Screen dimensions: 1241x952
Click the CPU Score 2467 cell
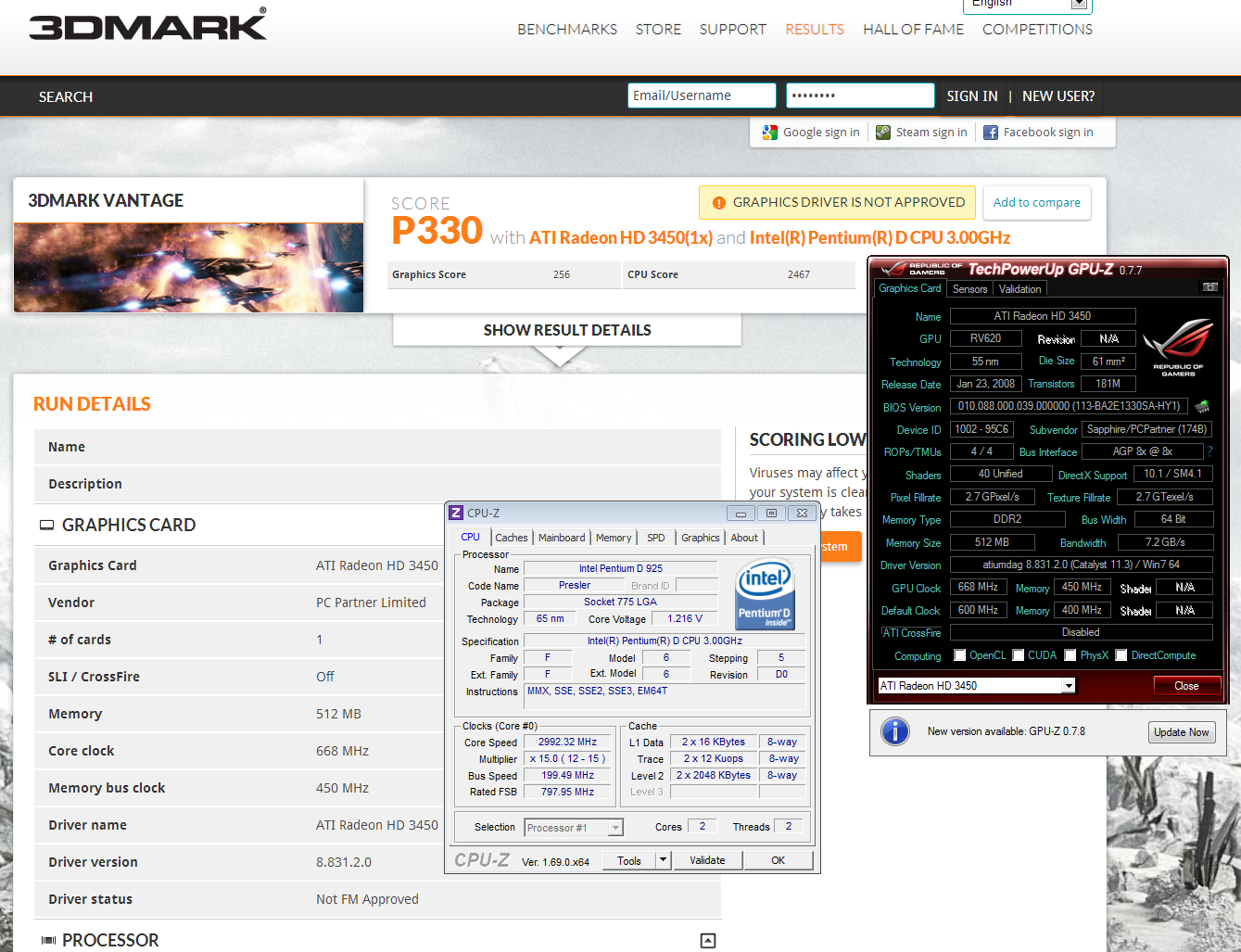pos(740,275)
